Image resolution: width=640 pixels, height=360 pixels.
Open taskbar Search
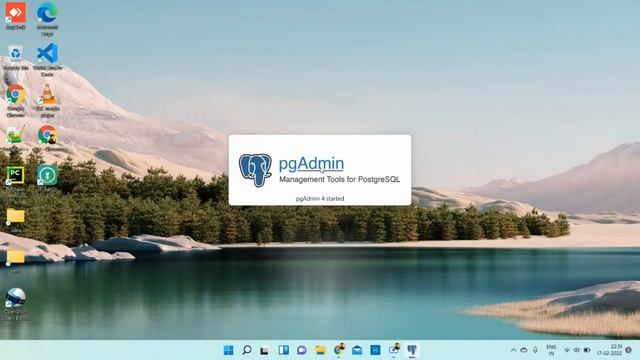coord(247,350)
